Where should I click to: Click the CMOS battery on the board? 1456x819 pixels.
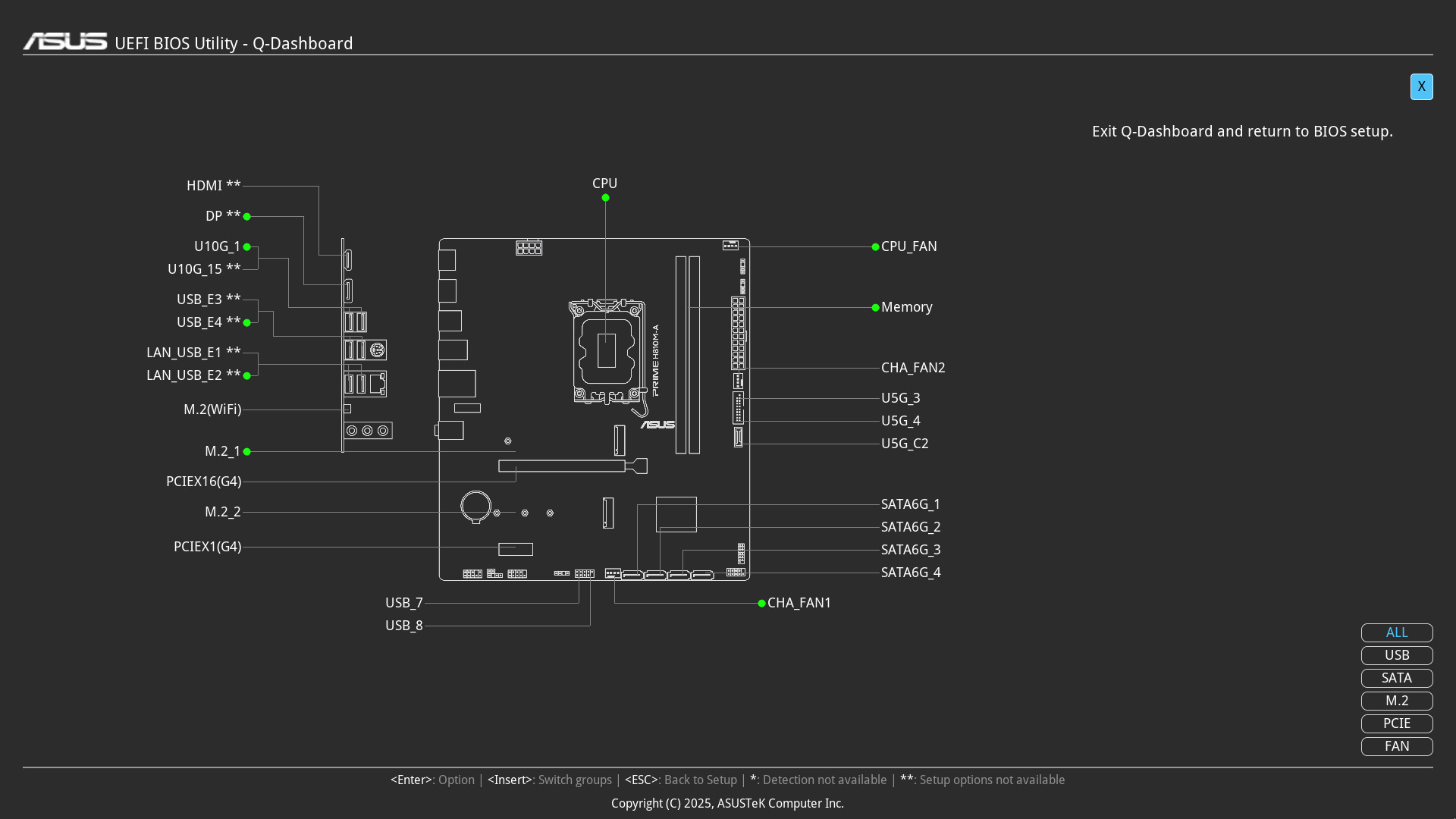click(476, 506)
